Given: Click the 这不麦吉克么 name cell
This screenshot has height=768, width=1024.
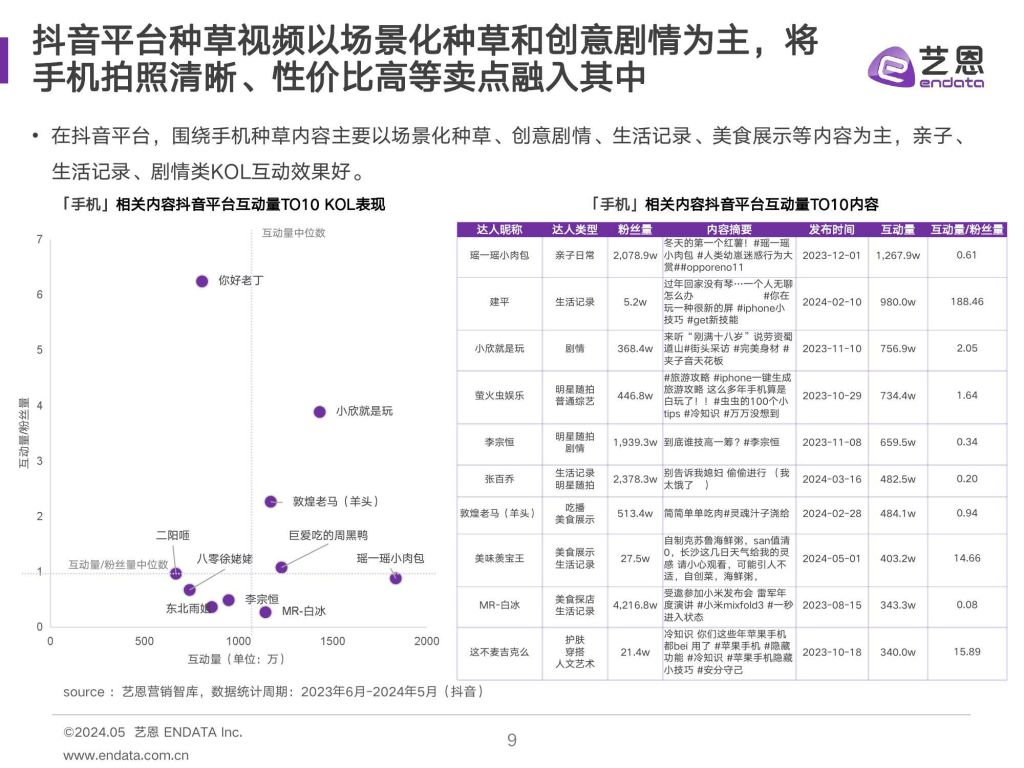Looking at the screenshot, I should click(499, 652).
